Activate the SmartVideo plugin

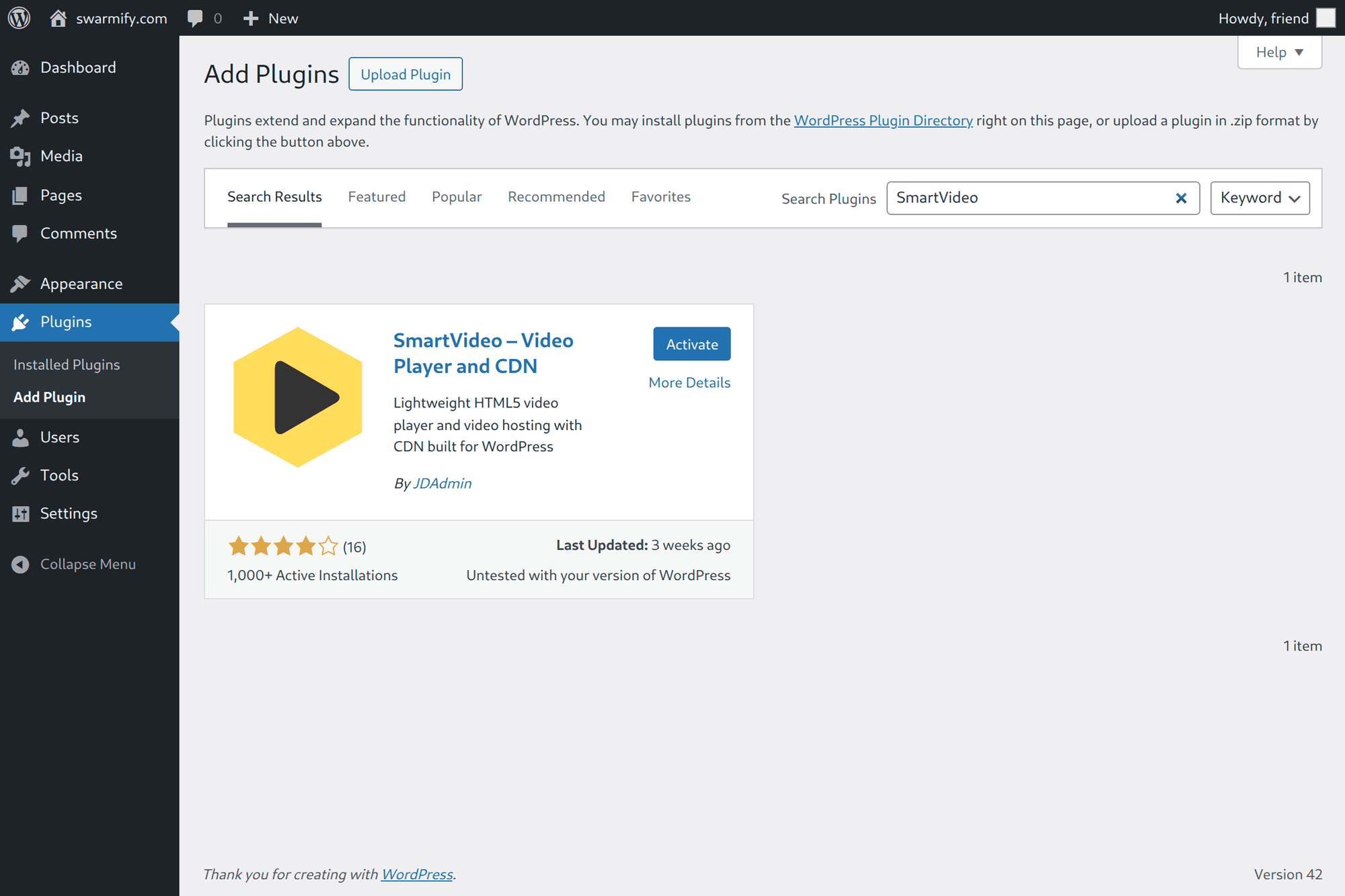691,343
